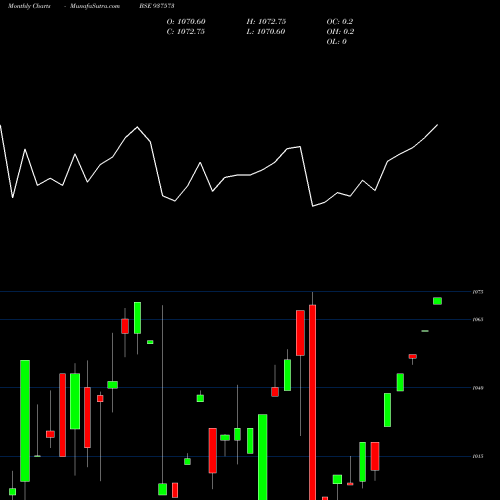The height and width of the screenshot is (500, 500).
Task: Click the latest green candle near 1073
Action: (437, 301)
